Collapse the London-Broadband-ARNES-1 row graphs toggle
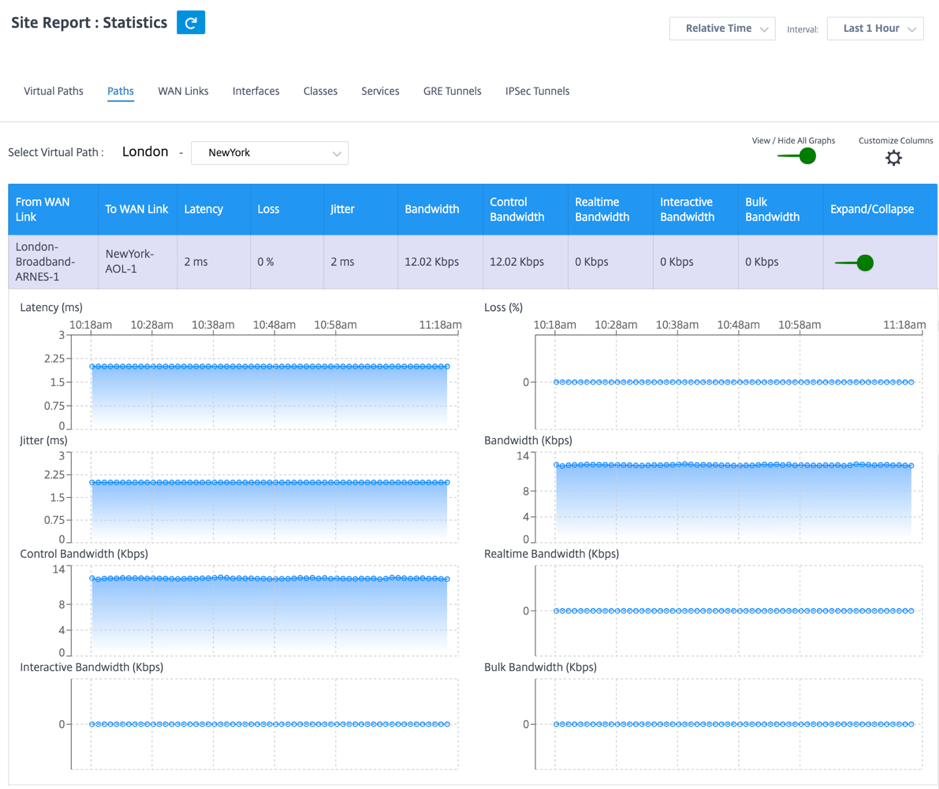The image size is (939, 789). point(855,263)
